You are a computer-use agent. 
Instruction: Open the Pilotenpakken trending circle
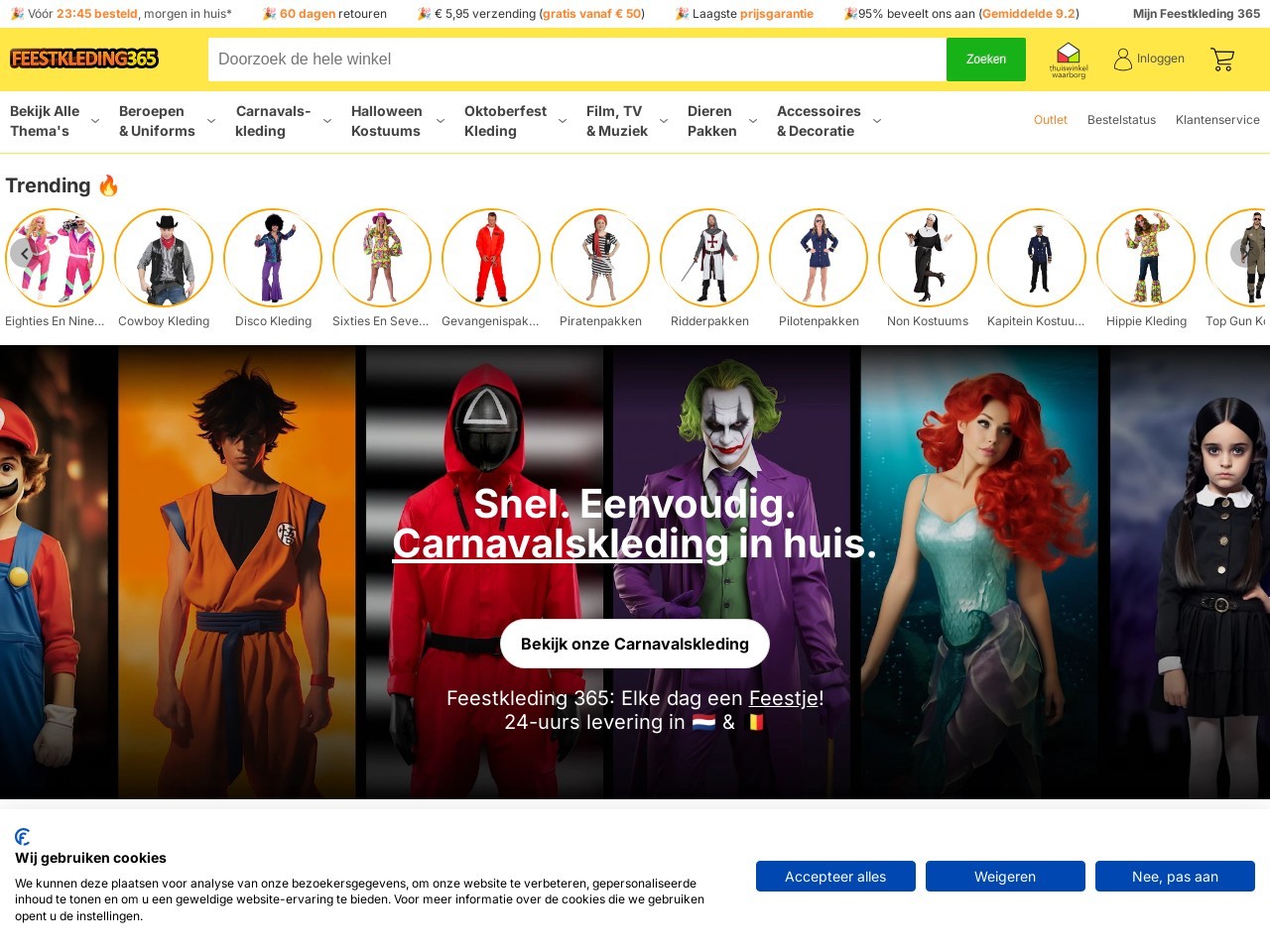click(819, 258)
